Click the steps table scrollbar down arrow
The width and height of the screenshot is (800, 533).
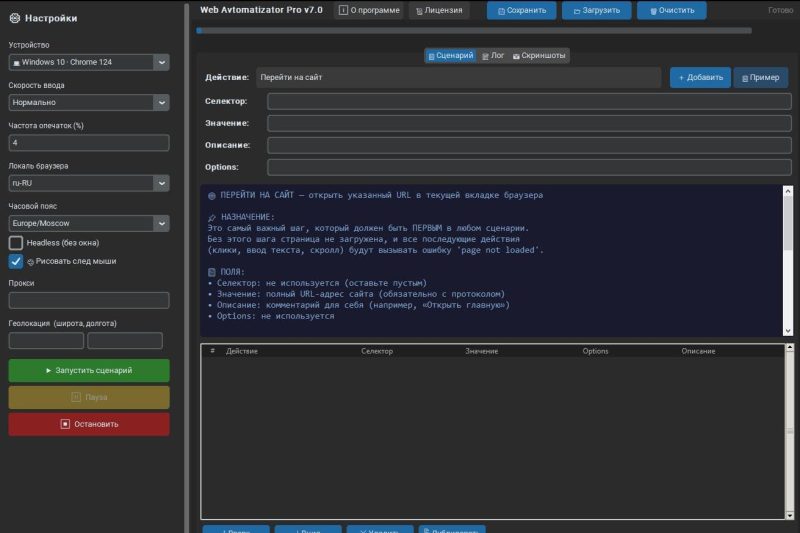click(x=790, y=515)
